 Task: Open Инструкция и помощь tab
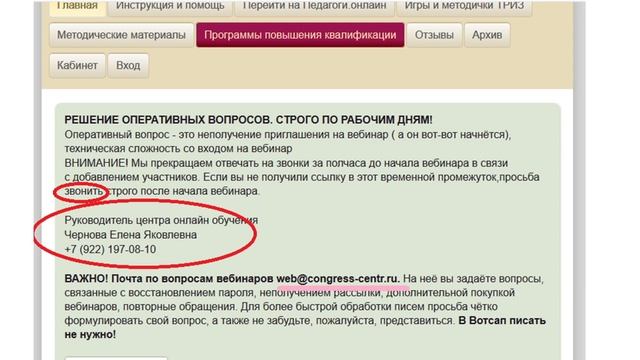(170, 7)
